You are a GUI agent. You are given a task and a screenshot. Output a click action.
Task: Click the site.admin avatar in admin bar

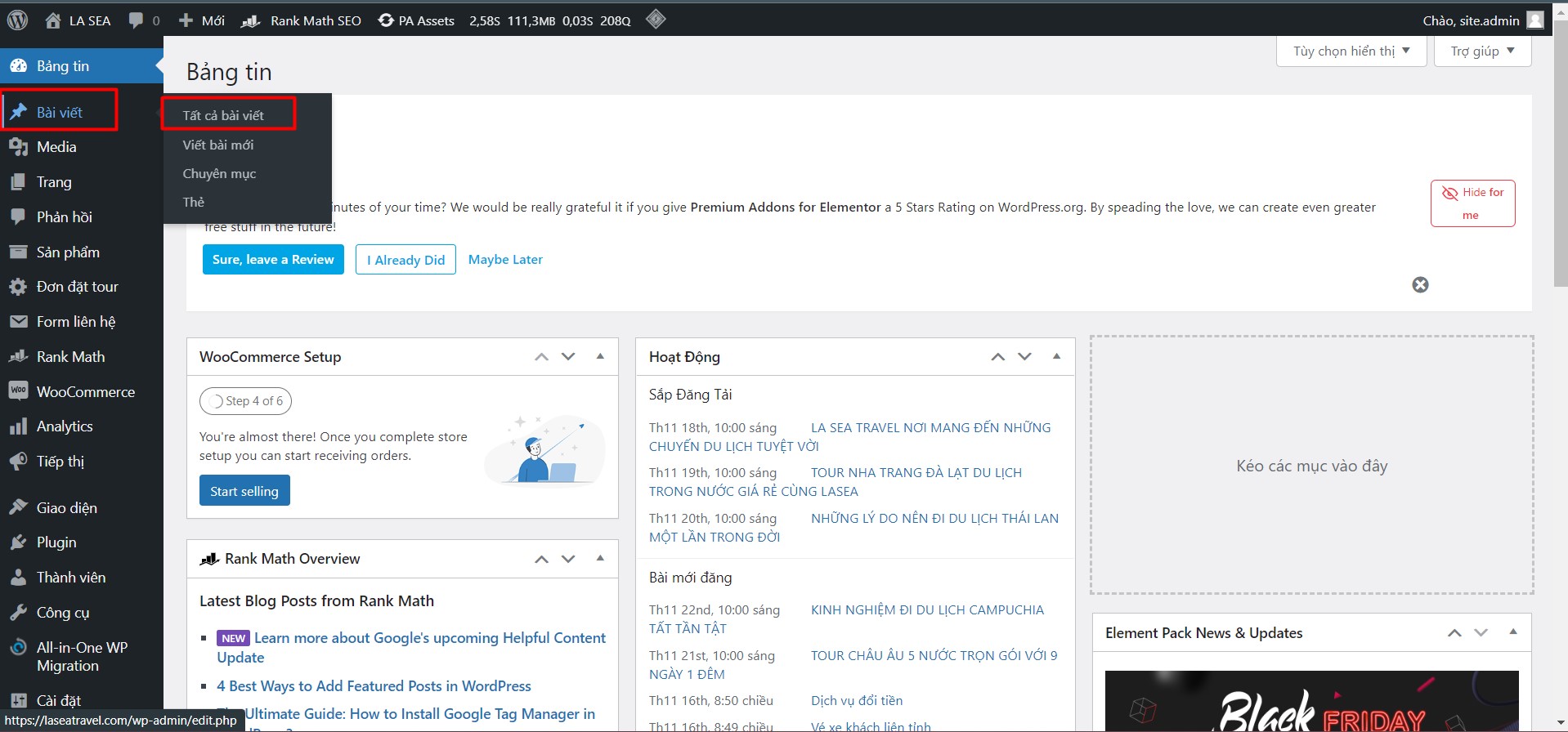1535,20
